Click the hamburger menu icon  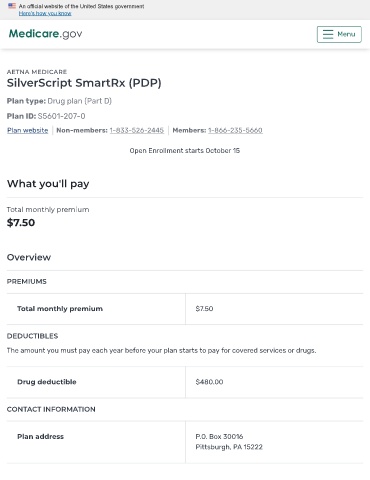[x=328, y=34]
